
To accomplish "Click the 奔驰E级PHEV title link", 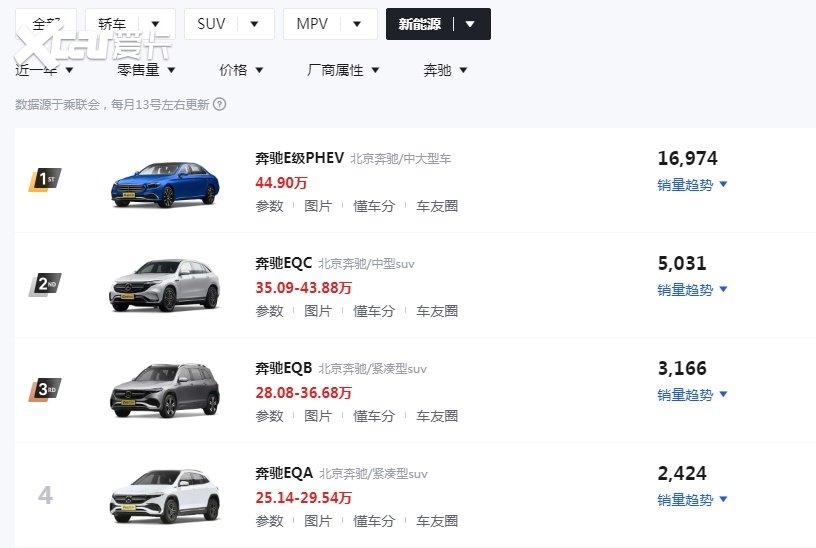I will point(299,158).
